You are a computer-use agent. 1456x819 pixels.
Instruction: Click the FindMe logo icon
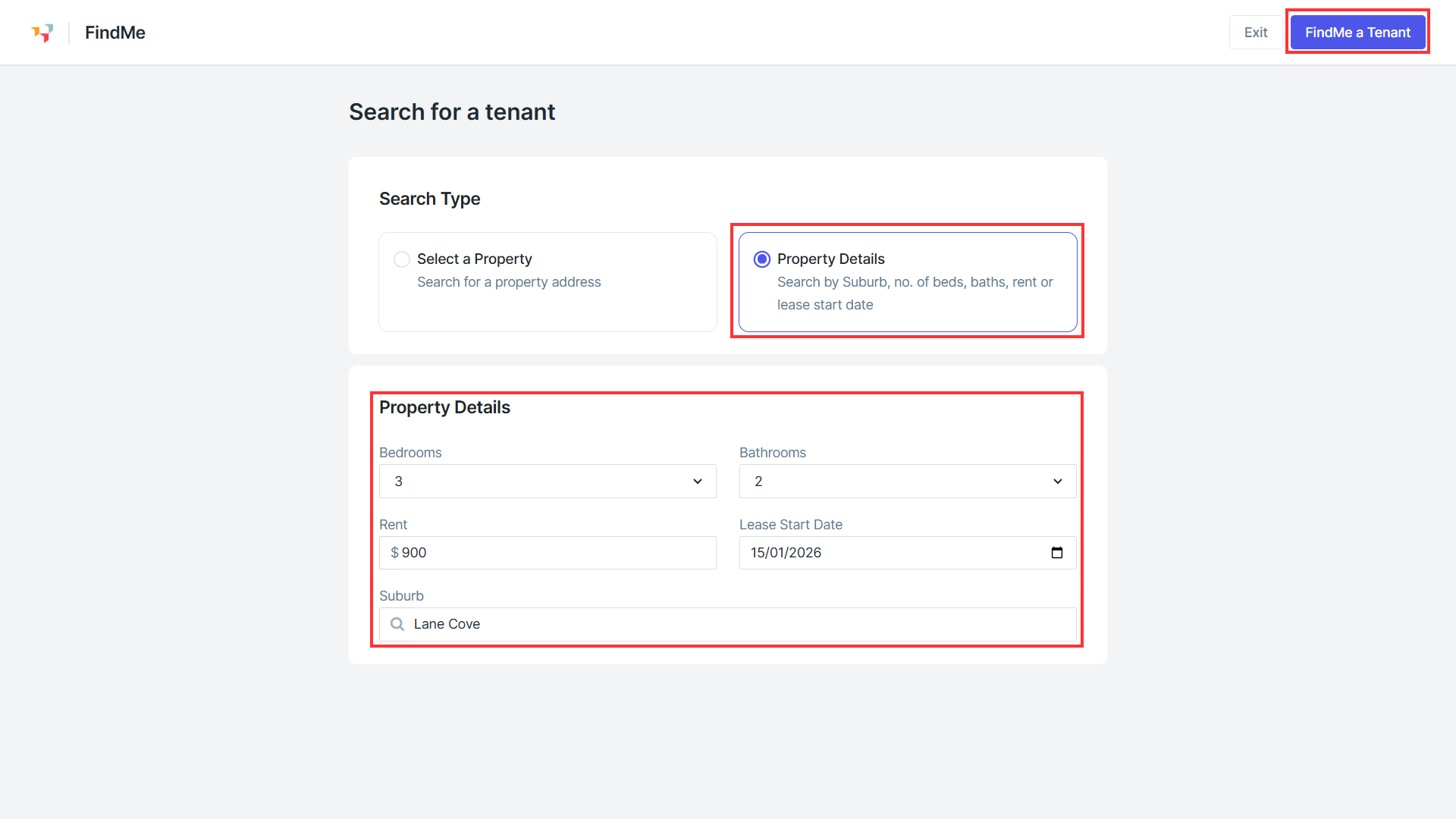[x=42, y=33]
